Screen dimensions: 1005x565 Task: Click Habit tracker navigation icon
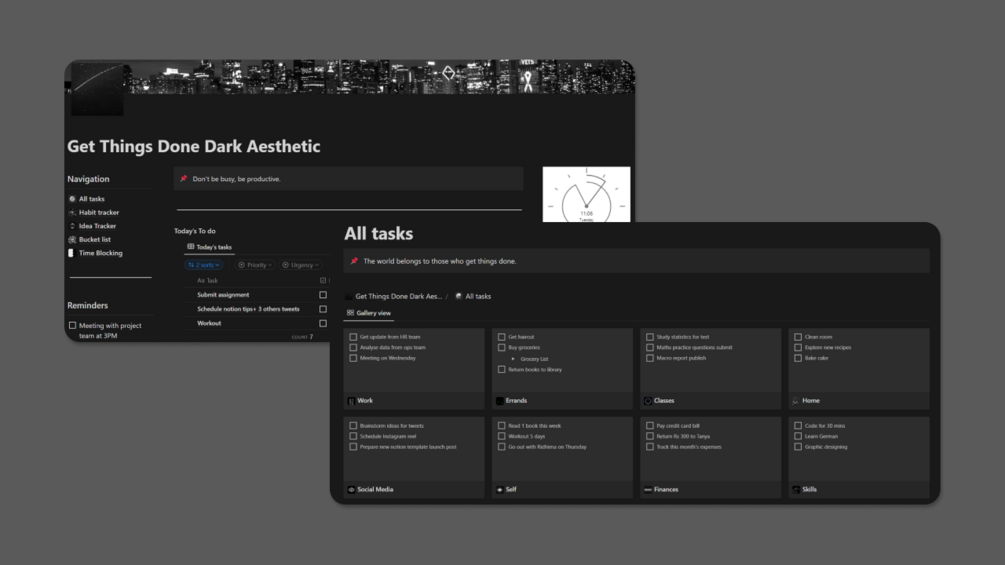72,213
